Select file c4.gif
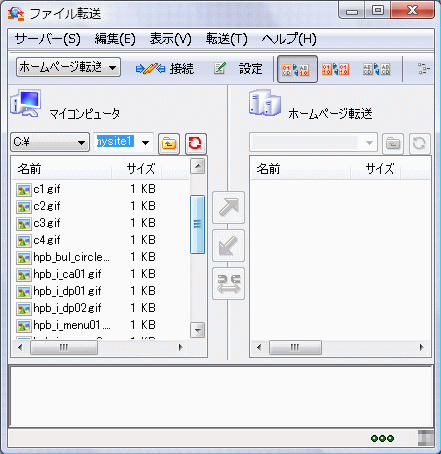 [x=47, y=240]
